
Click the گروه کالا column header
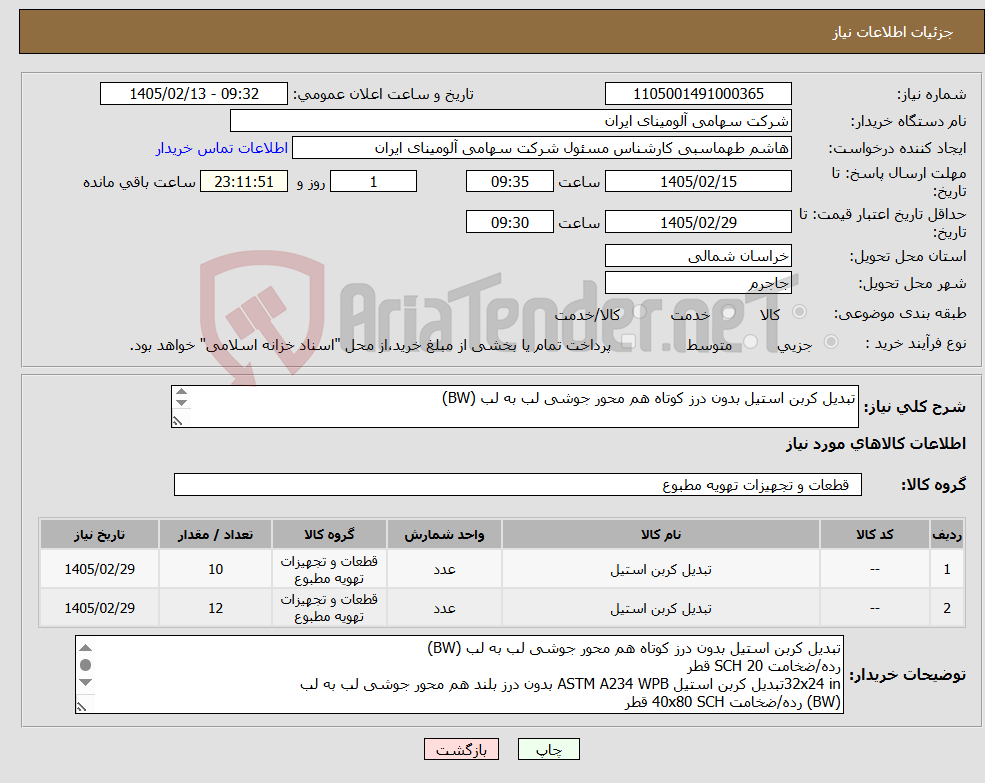pyautogui.click(x=329, y=534)
